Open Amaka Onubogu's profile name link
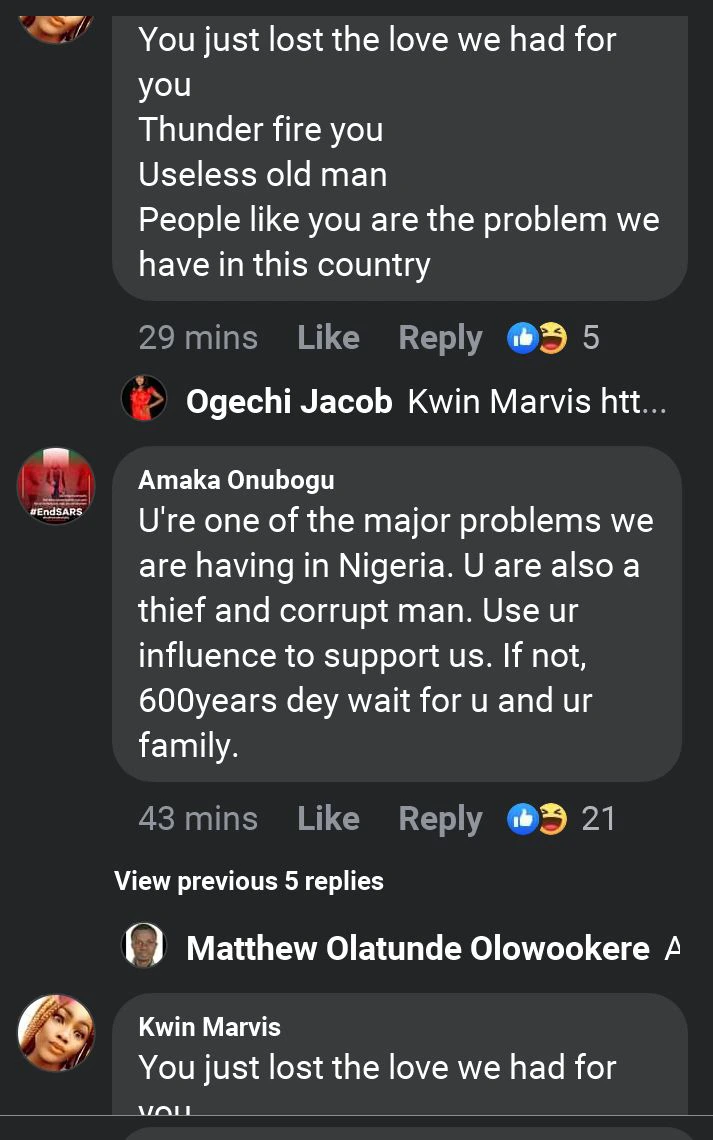The height and width of the screenshot is (1140, 713). tap(236, 480)
